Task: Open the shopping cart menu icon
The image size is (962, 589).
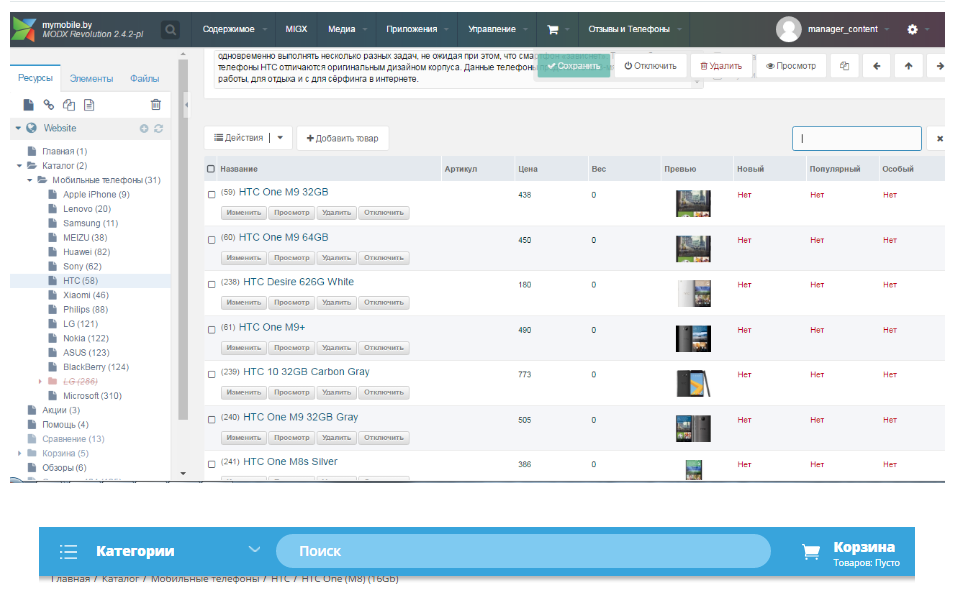Action: click(553, 29)
